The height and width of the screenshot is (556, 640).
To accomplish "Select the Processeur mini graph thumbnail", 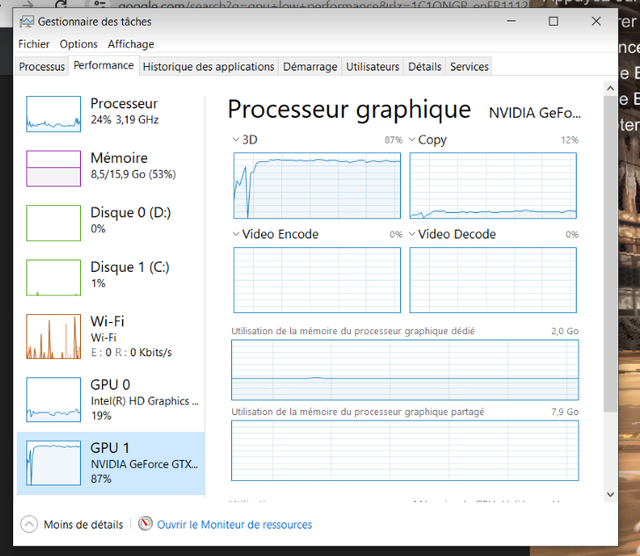I will 53,114.
